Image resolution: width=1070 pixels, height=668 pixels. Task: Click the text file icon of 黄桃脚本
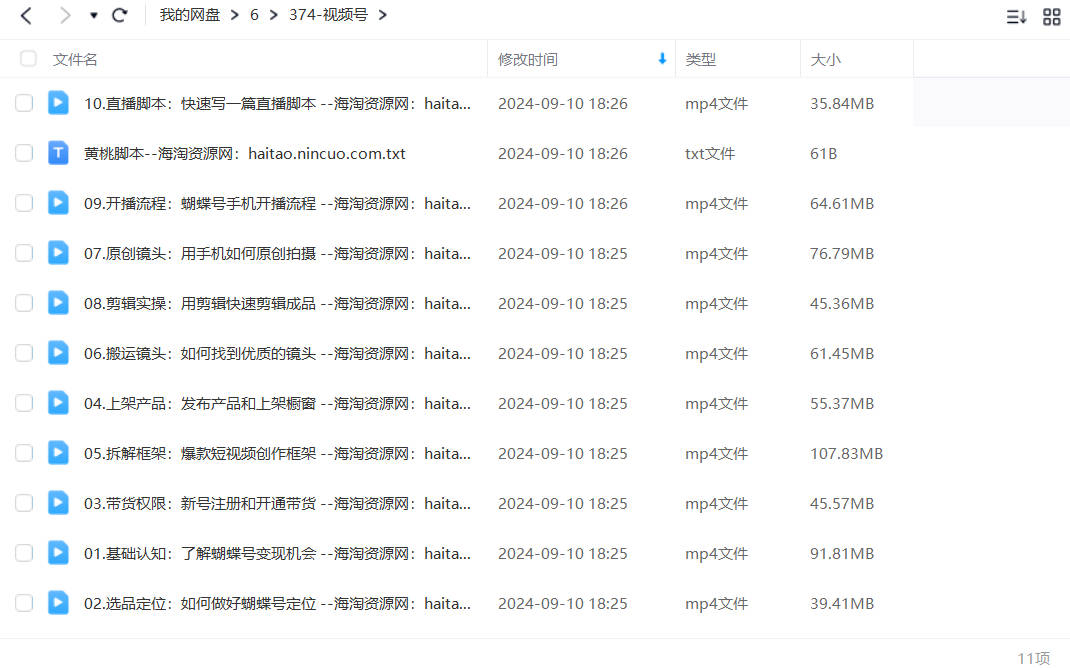(58, 153)
